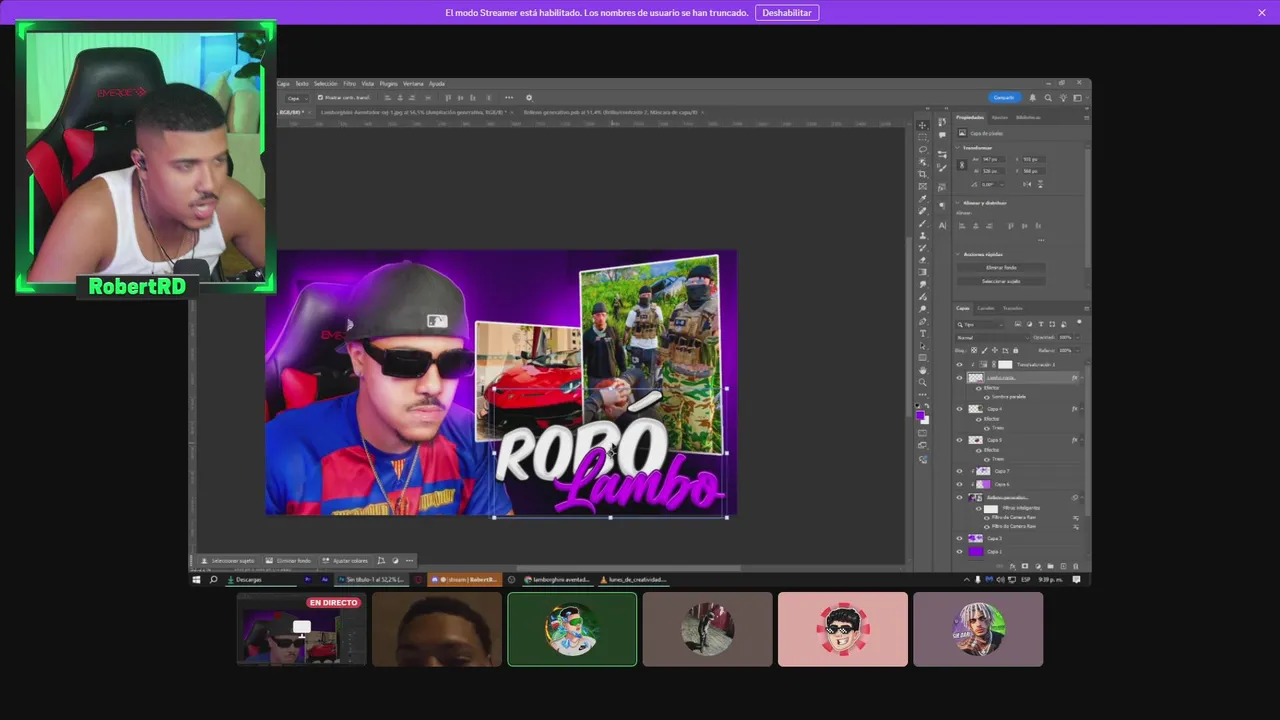
Task: Click the Capa 1 purple layer thumbnail
Action: click(976, 551)
